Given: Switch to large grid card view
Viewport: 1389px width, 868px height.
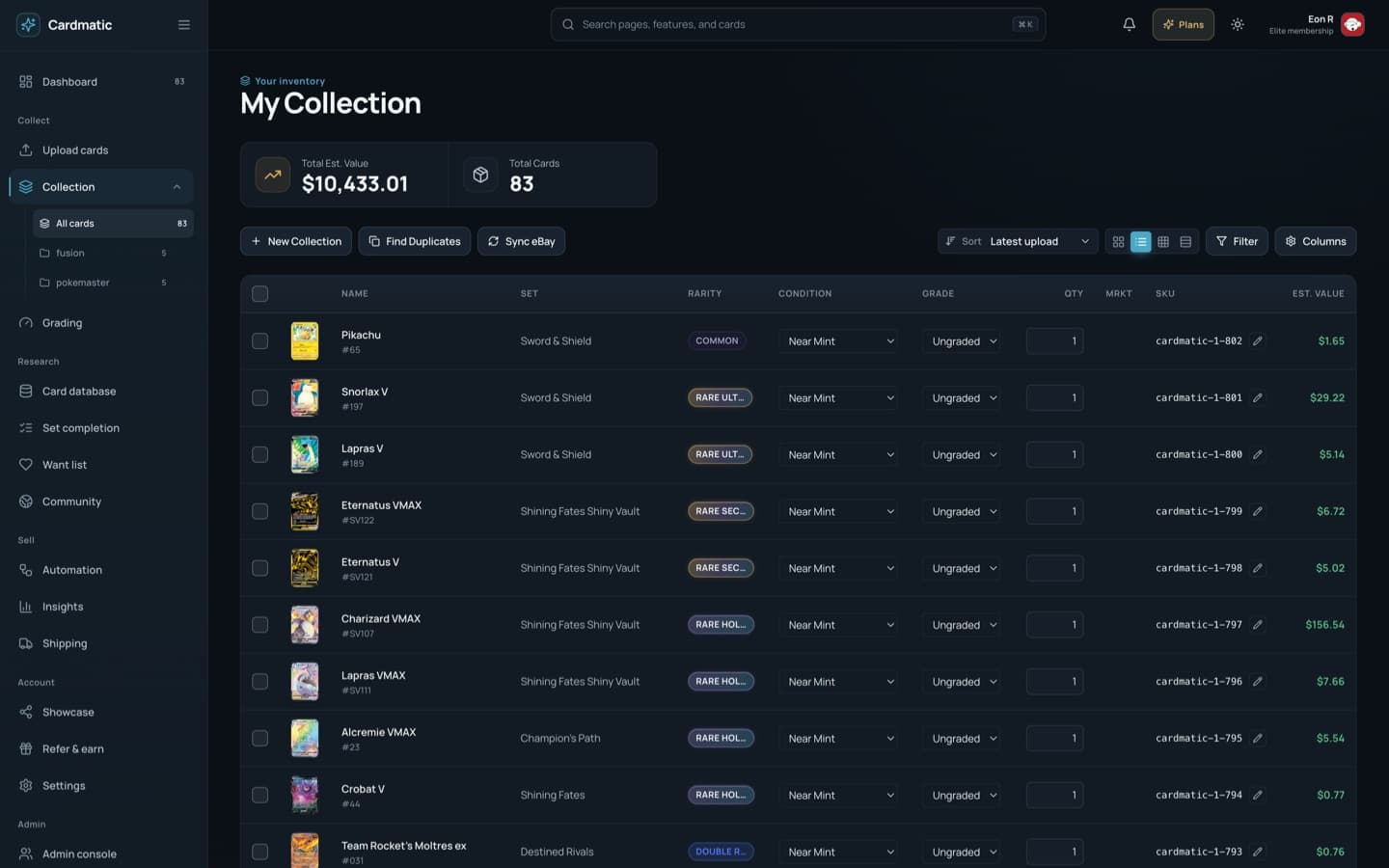Looking at the screenshot, I should 1118,242.
